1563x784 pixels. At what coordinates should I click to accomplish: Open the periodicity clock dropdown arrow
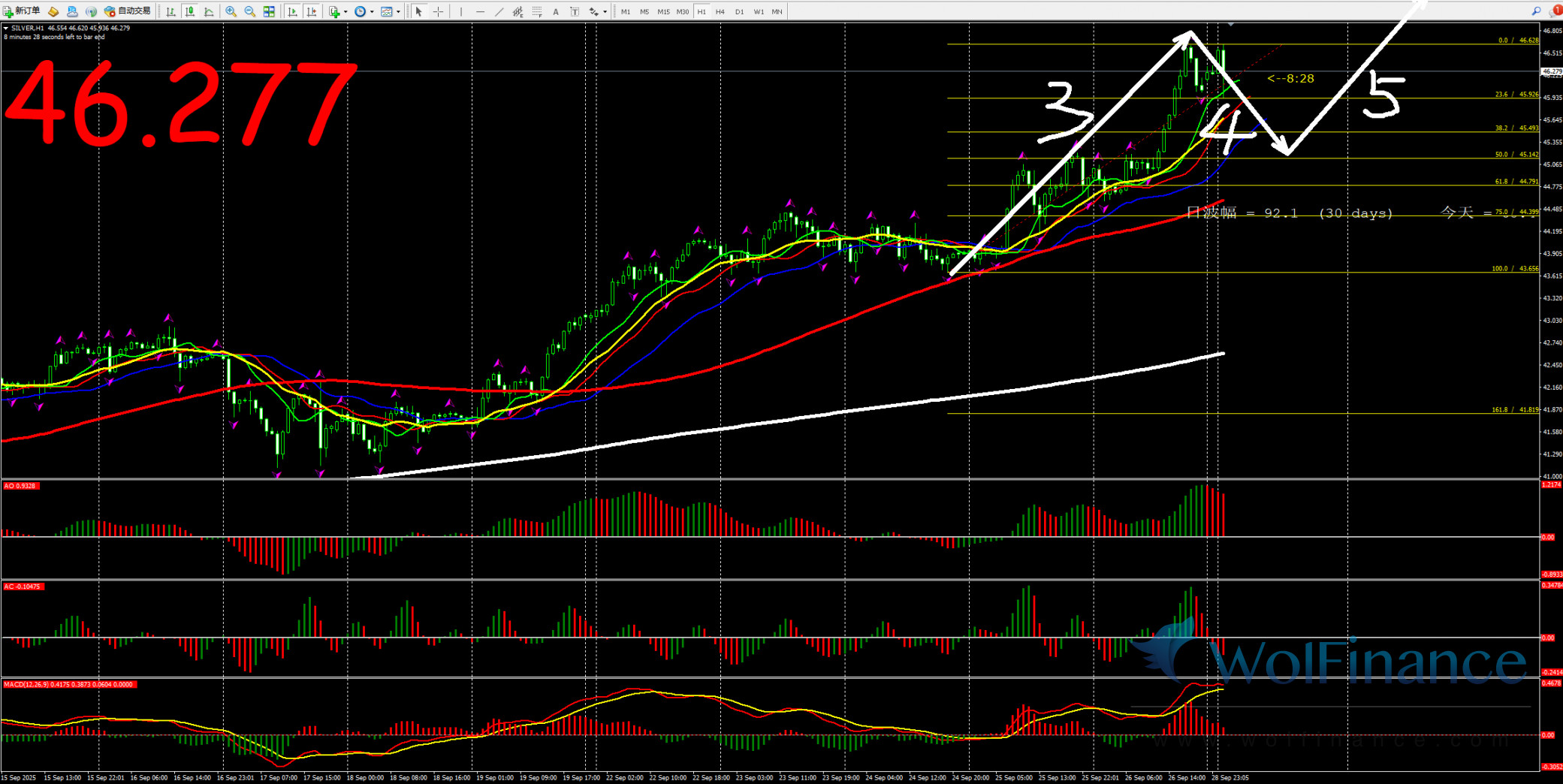click(372, 11)
